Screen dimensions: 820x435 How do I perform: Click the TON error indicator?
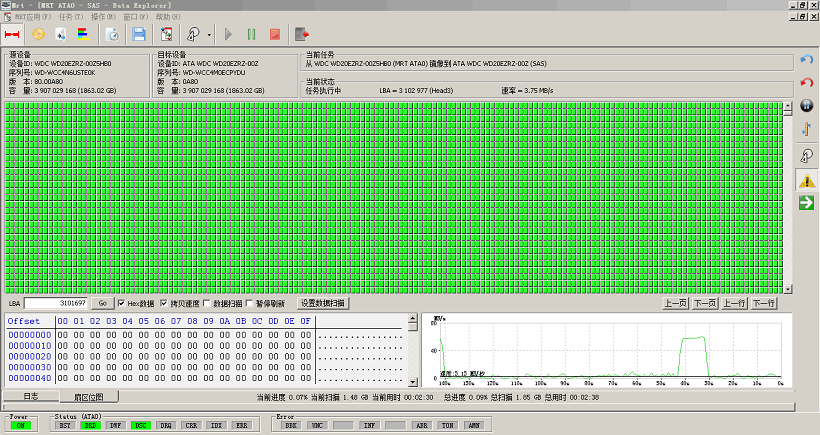pos(448,426)
